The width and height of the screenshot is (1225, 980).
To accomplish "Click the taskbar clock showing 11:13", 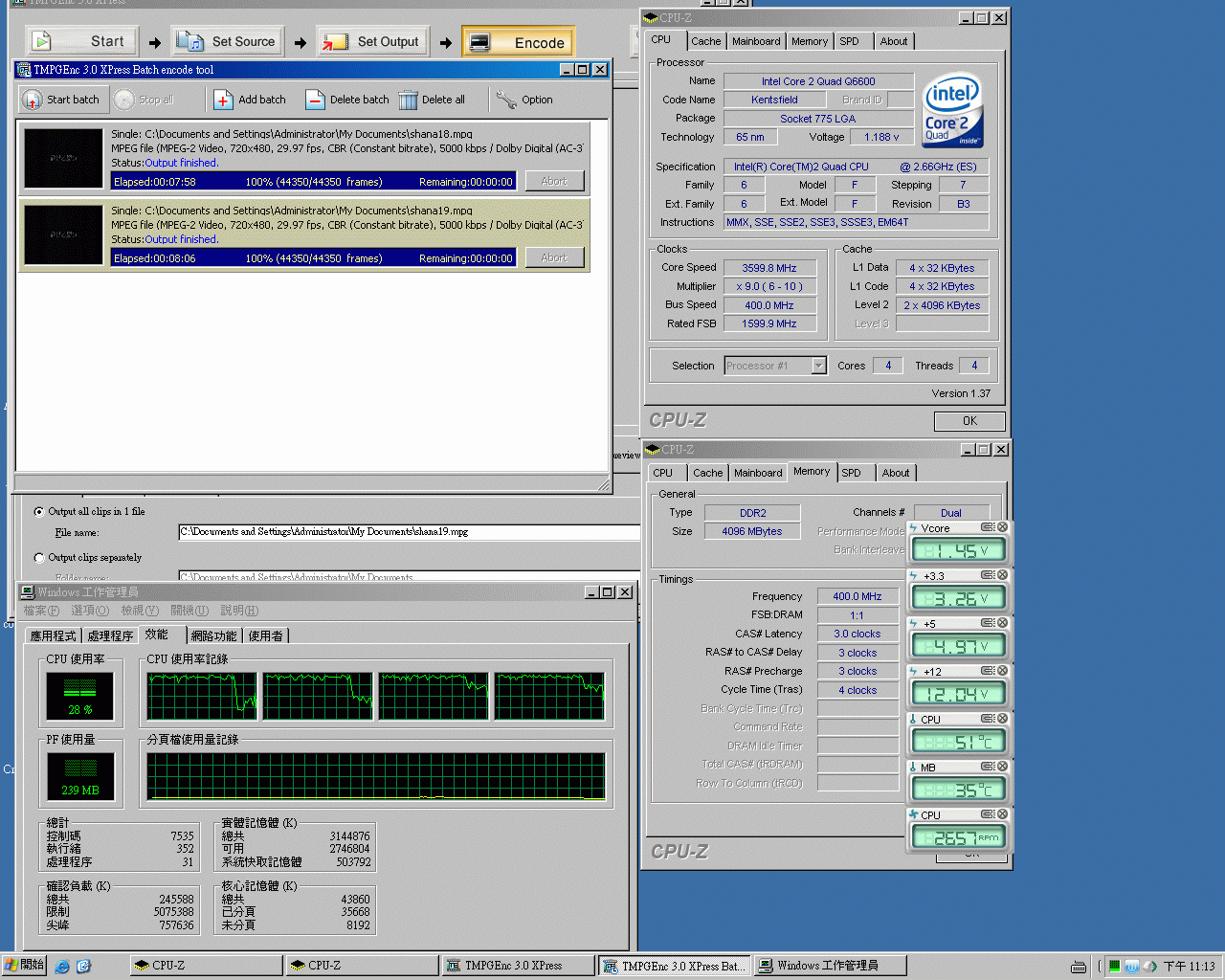I will (1189, 967).
